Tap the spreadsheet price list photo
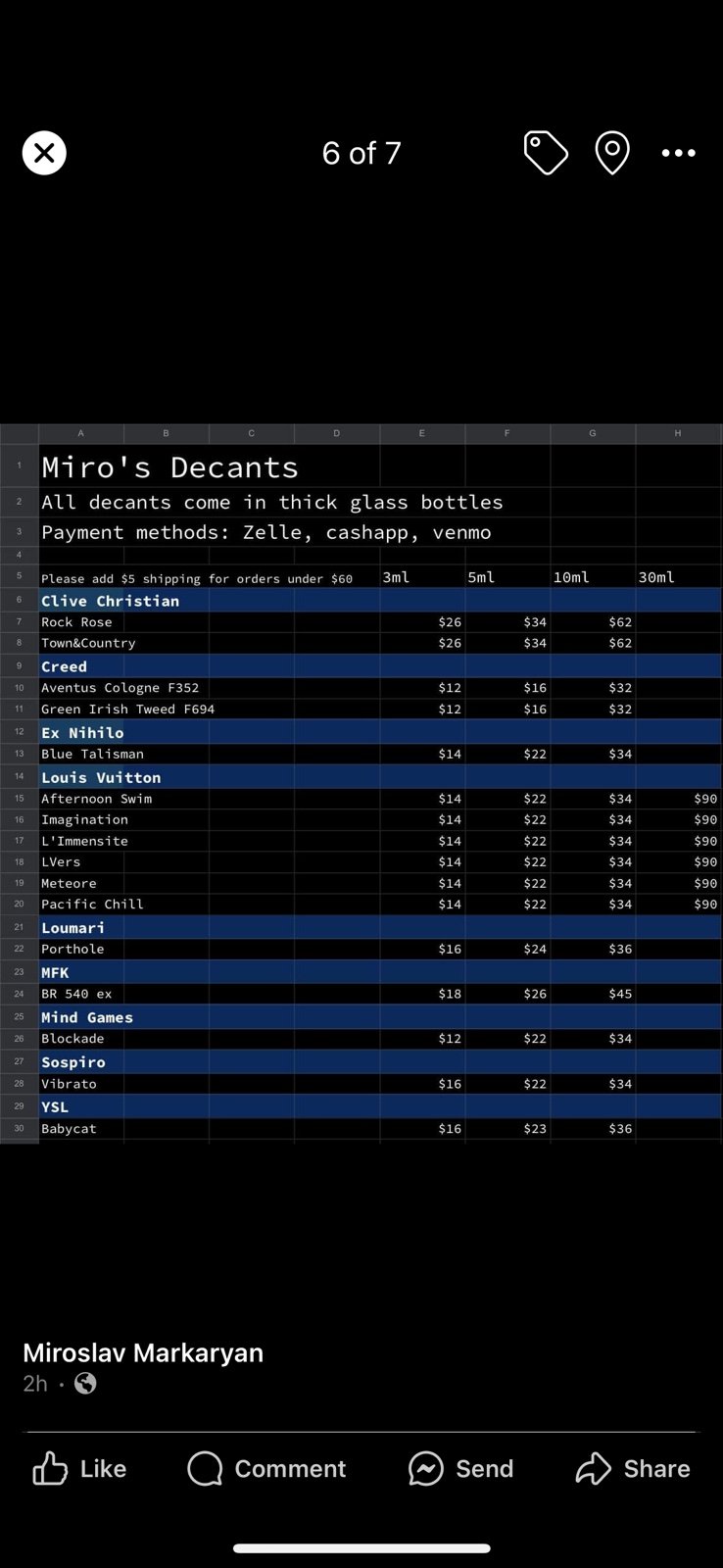Viewport: 723px width, 1568px height. [x=361, y=783]
